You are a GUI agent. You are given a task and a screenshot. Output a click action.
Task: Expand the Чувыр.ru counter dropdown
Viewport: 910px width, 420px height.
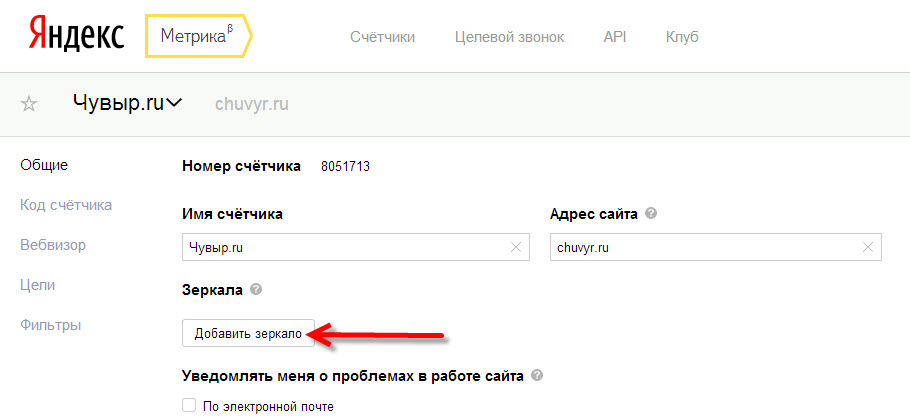(x=174, y=104)
